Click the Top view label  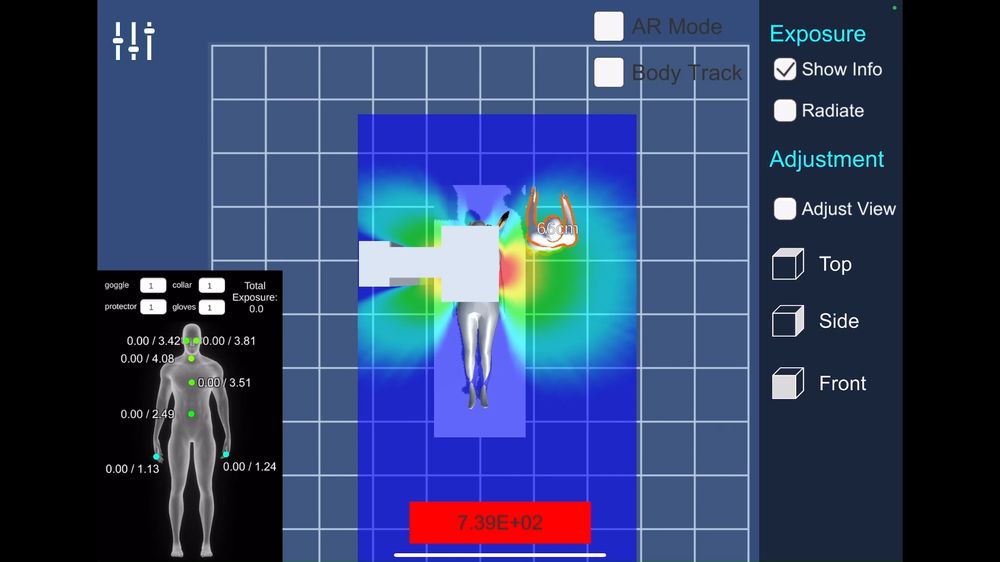pos(835,264)
